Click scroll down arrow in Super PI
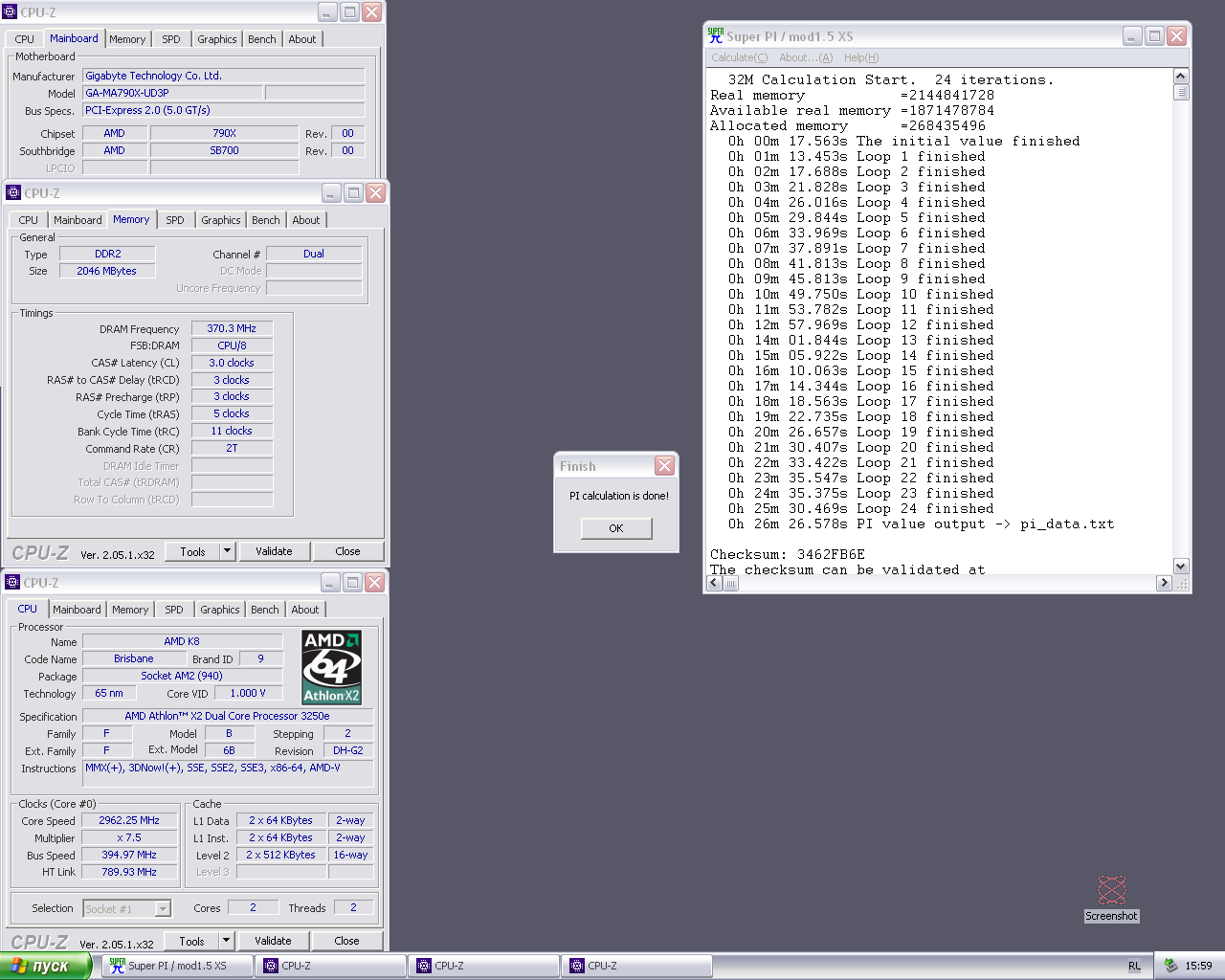Image resolution: width=1225 pixels, height=980 pixels. (x=1181, y=567)
